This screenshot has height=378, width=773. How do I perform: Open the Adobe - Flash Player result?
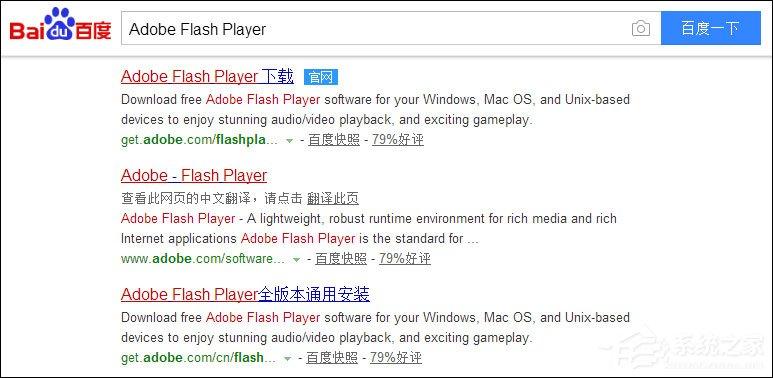(194, 175)
